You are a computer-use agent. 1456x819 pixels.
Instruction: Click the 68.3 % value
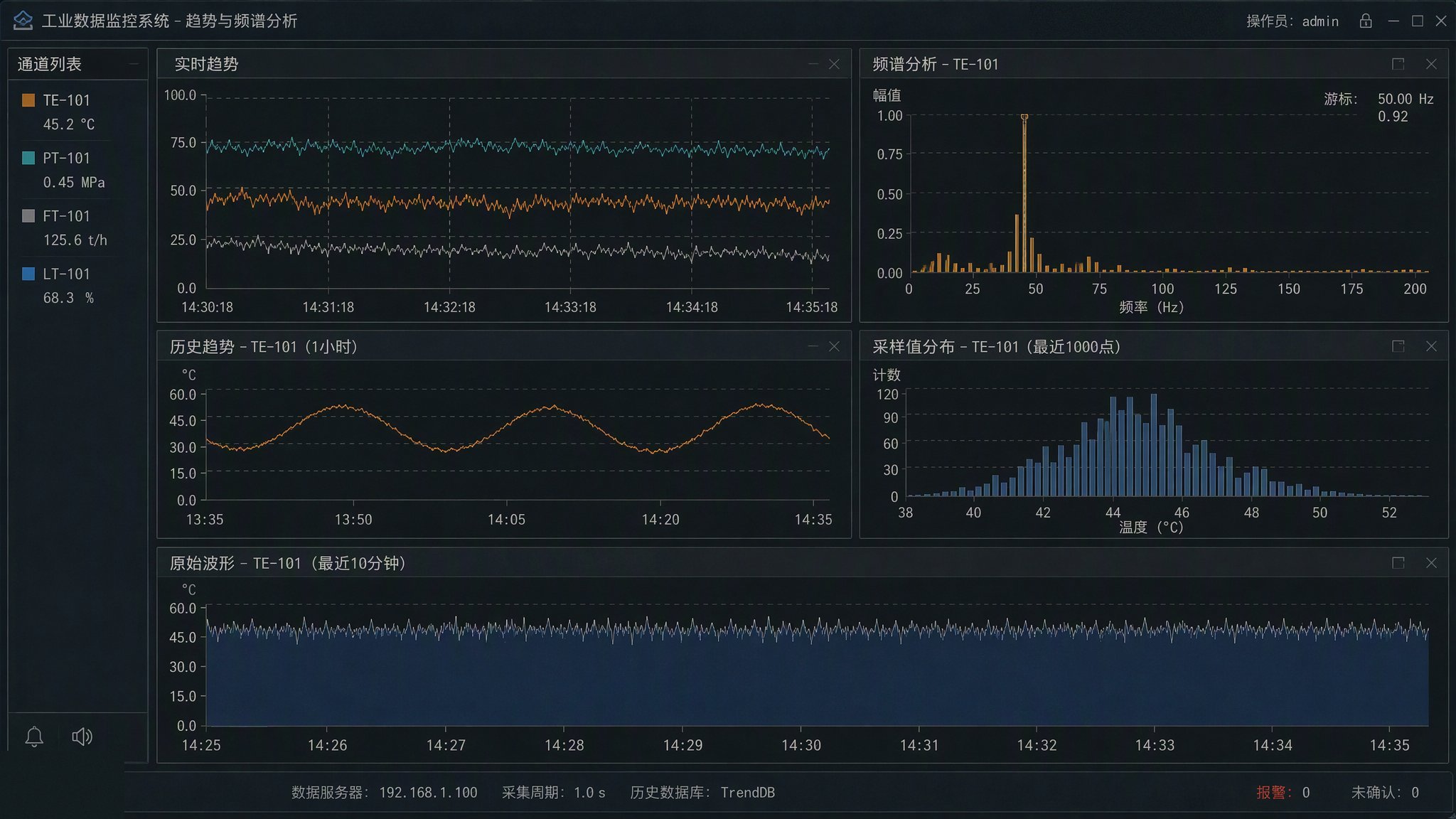[68, 298]
